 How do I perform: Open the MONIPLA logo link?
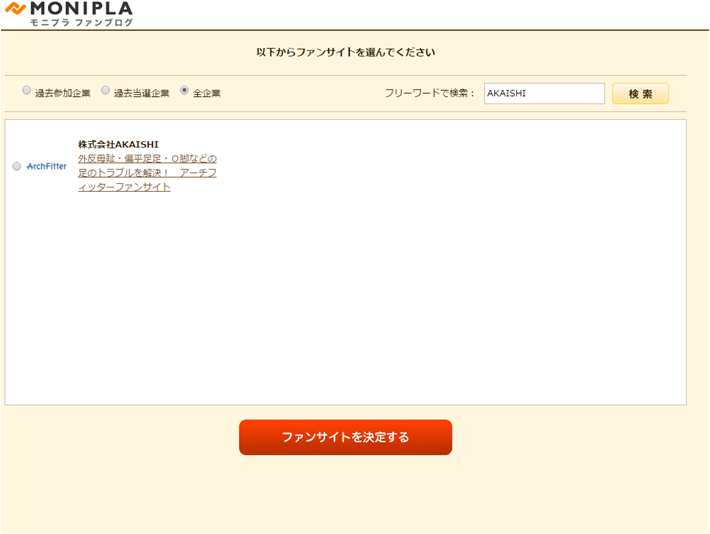coord(69,14)
